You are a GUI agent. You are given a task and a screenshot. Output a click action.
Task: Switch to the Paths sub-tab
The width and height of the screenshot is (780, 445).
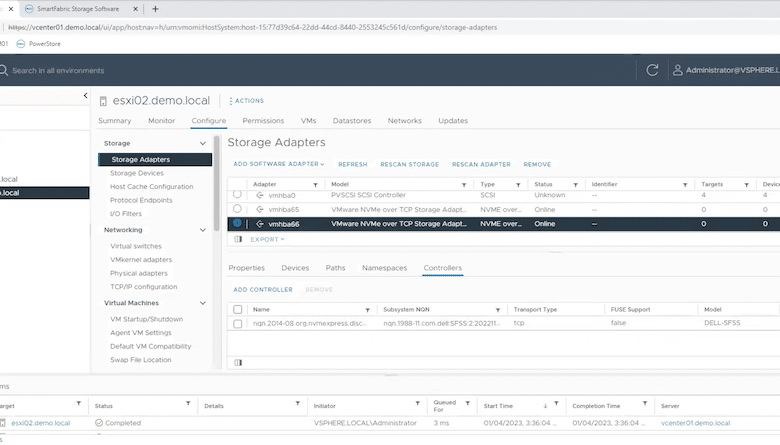click(x=335, y=267)
